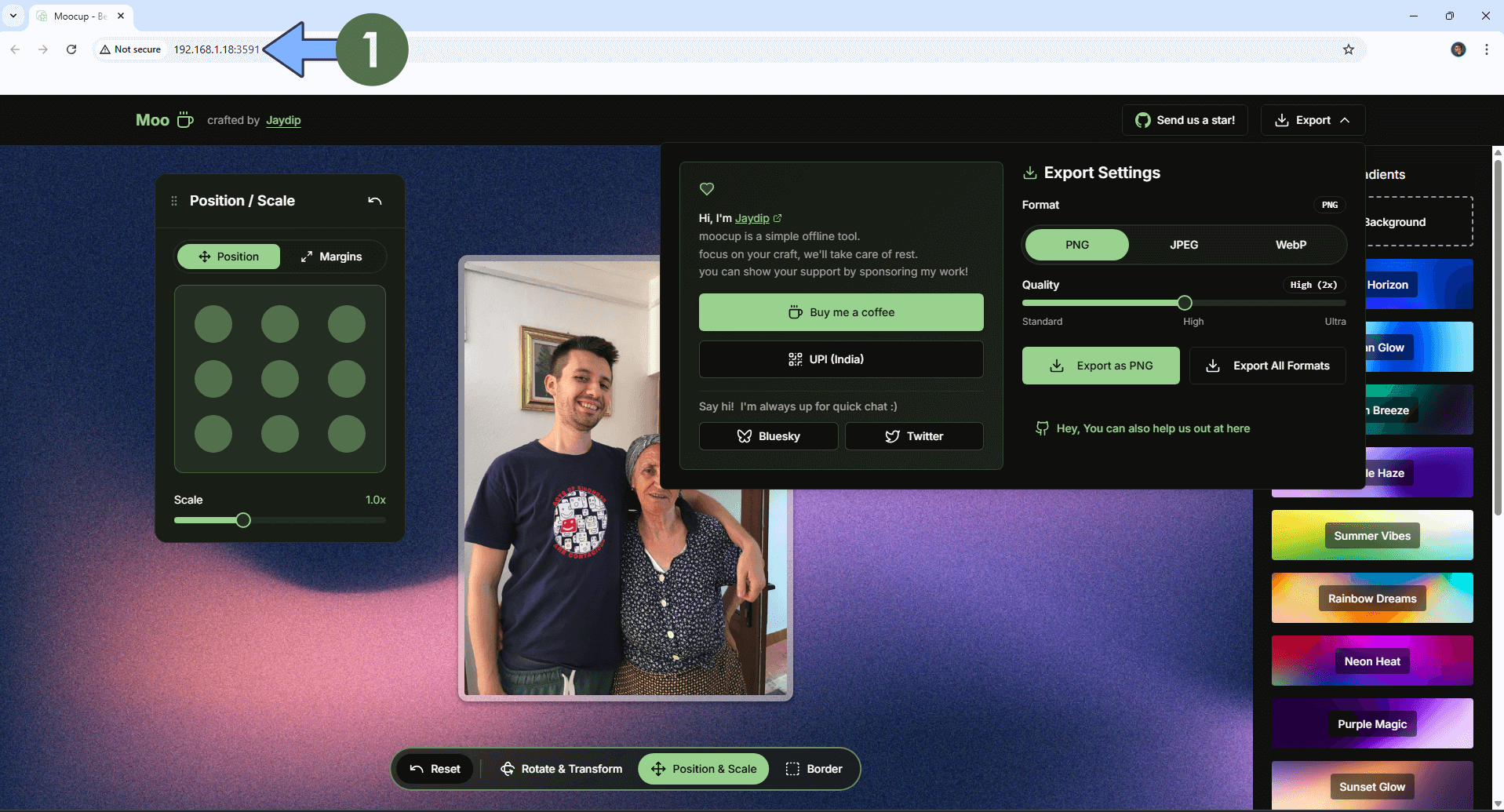Choose the Summer Vibes gradient background
The height and width of the screenshot is (812, 1504).
pyautogui.click(x=1372, y=536)
